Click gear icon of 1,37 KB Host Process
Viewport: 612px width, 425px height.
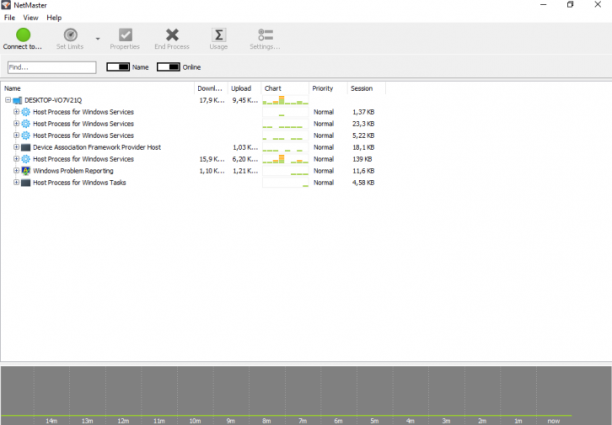(26, 112)
